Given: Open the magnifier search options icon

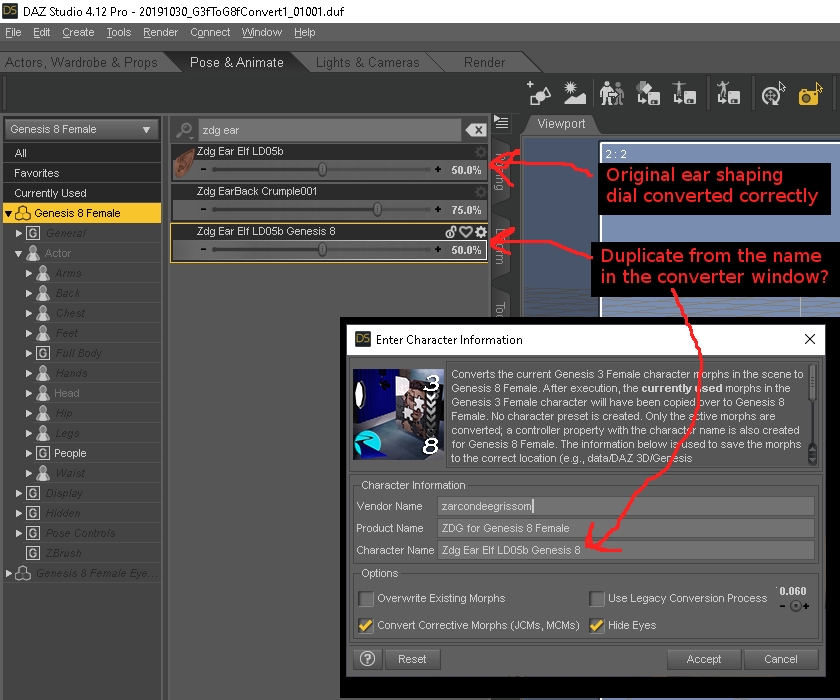Looking at the screenshot, I should (184, 130).
